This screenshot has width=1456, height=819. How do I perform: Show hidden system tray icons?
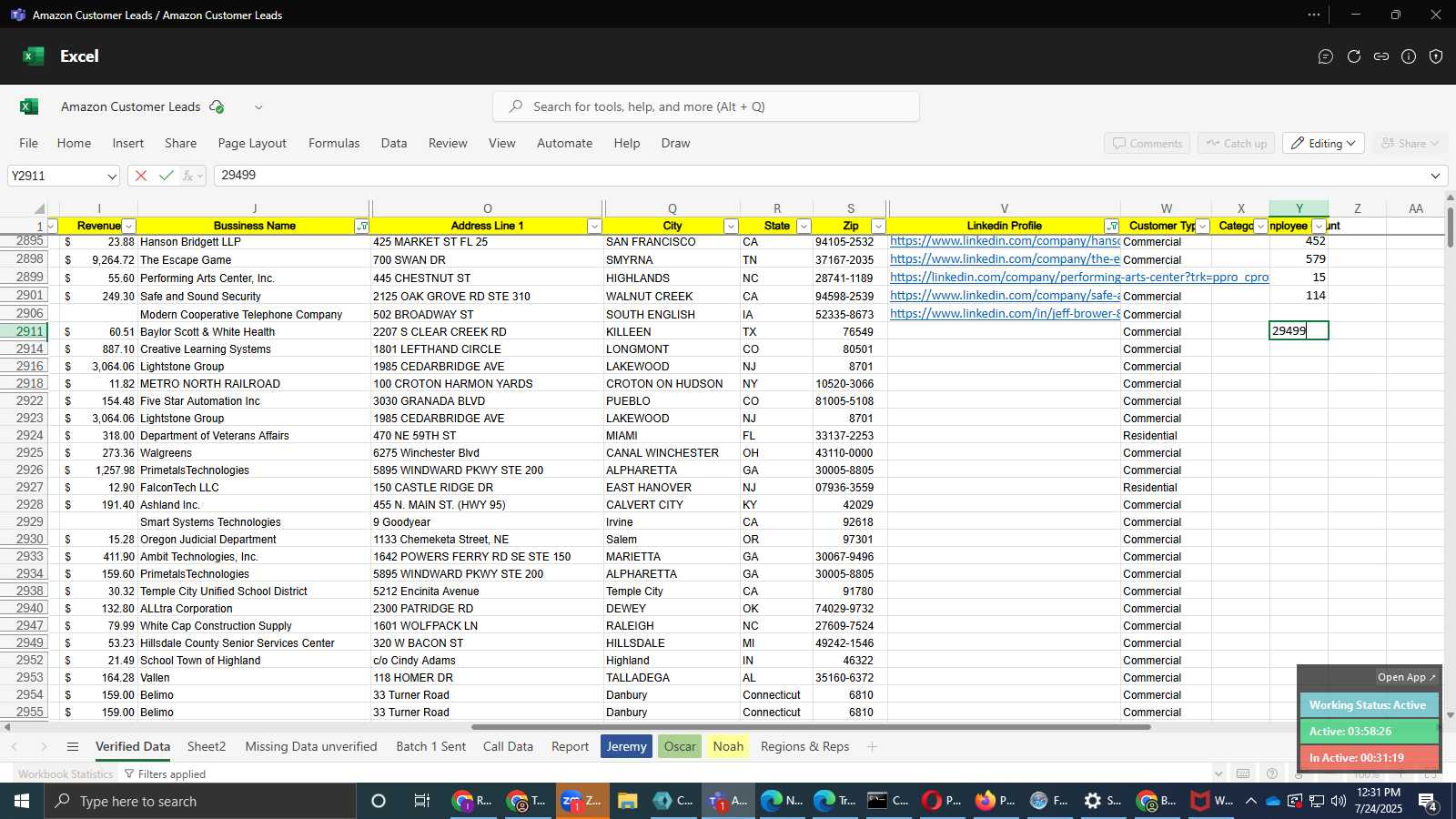tap(1250, 801)
